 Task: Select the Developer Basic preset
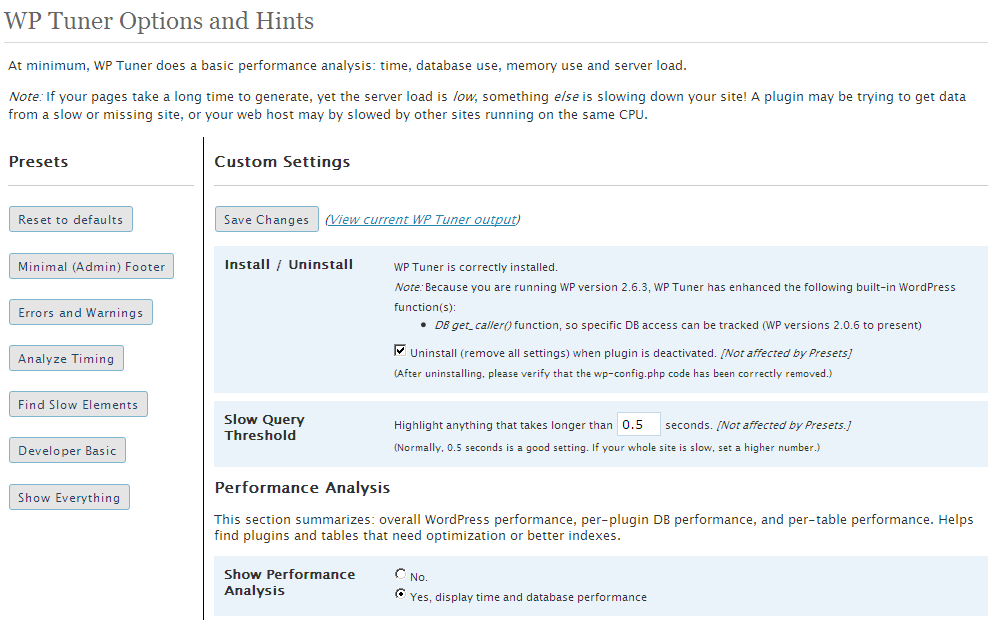(67, 450)
